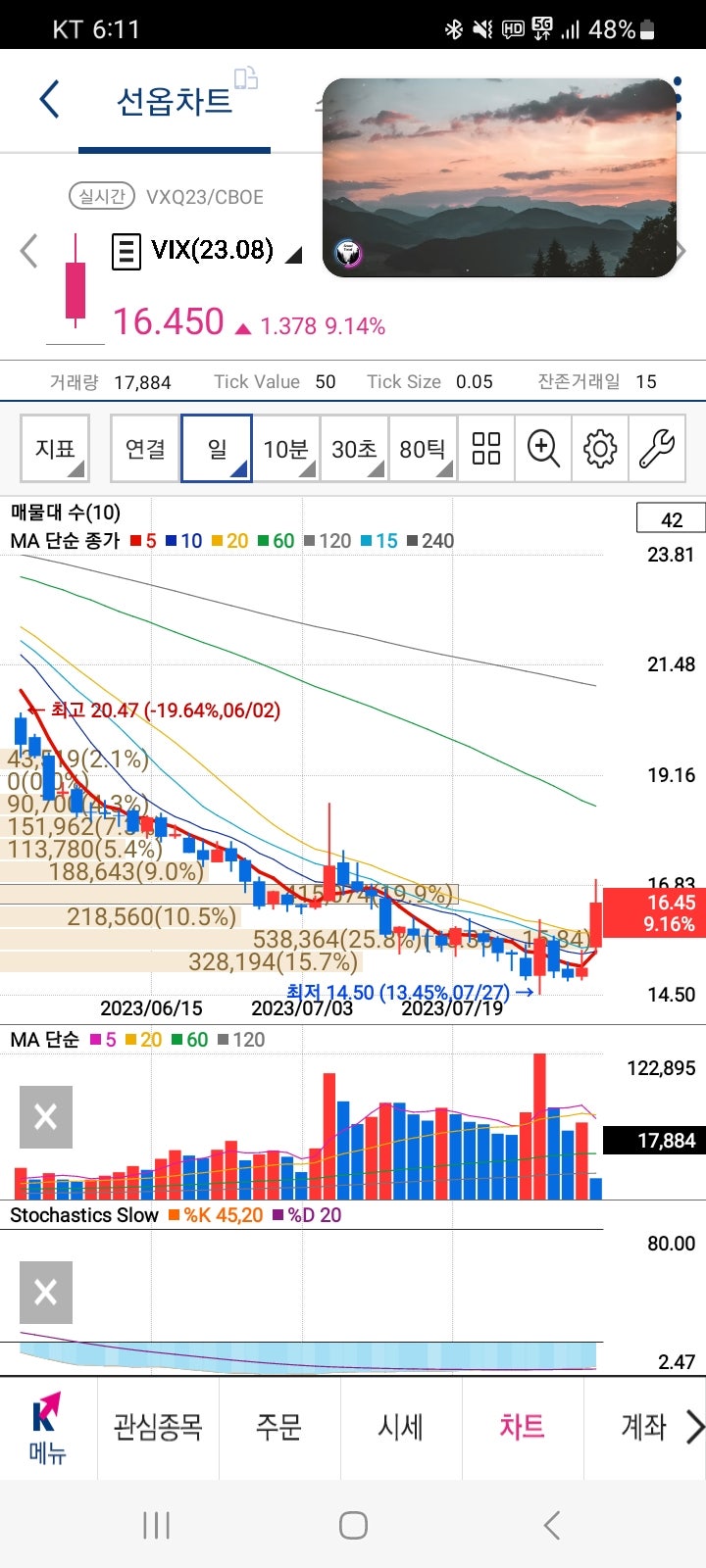Open the multi-chart grid layout icon

pyautogui.click(x=486, y=449)
